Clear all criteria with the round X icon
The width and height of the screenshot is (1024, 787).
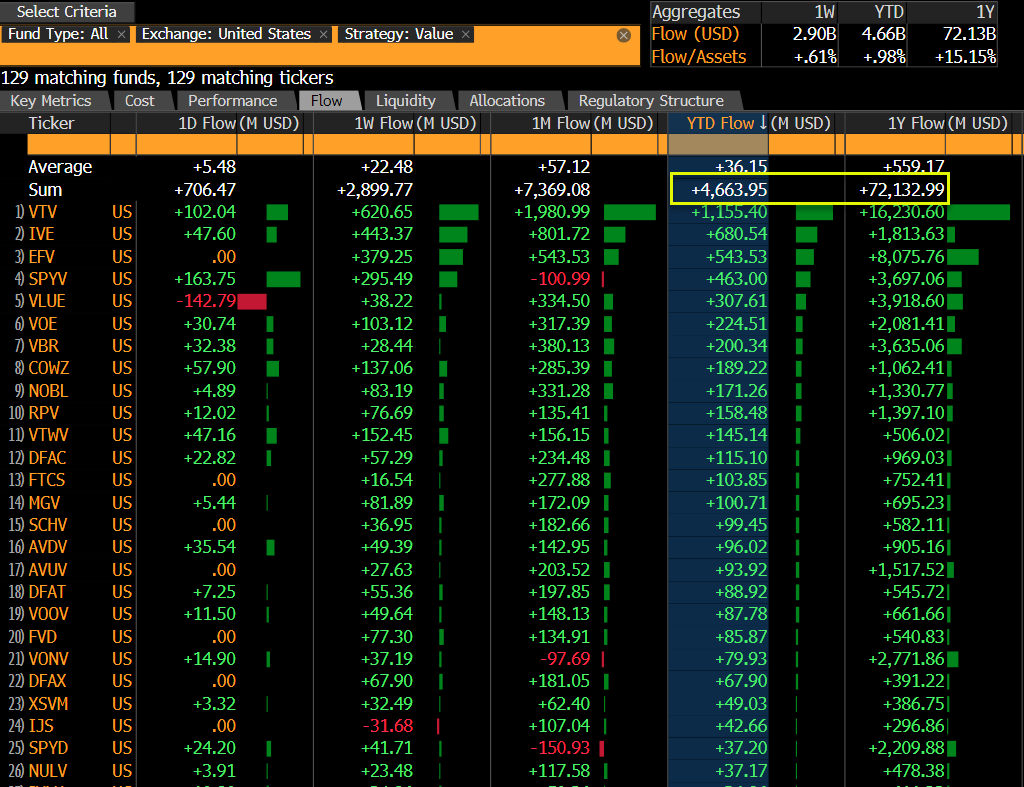(624, 35)
